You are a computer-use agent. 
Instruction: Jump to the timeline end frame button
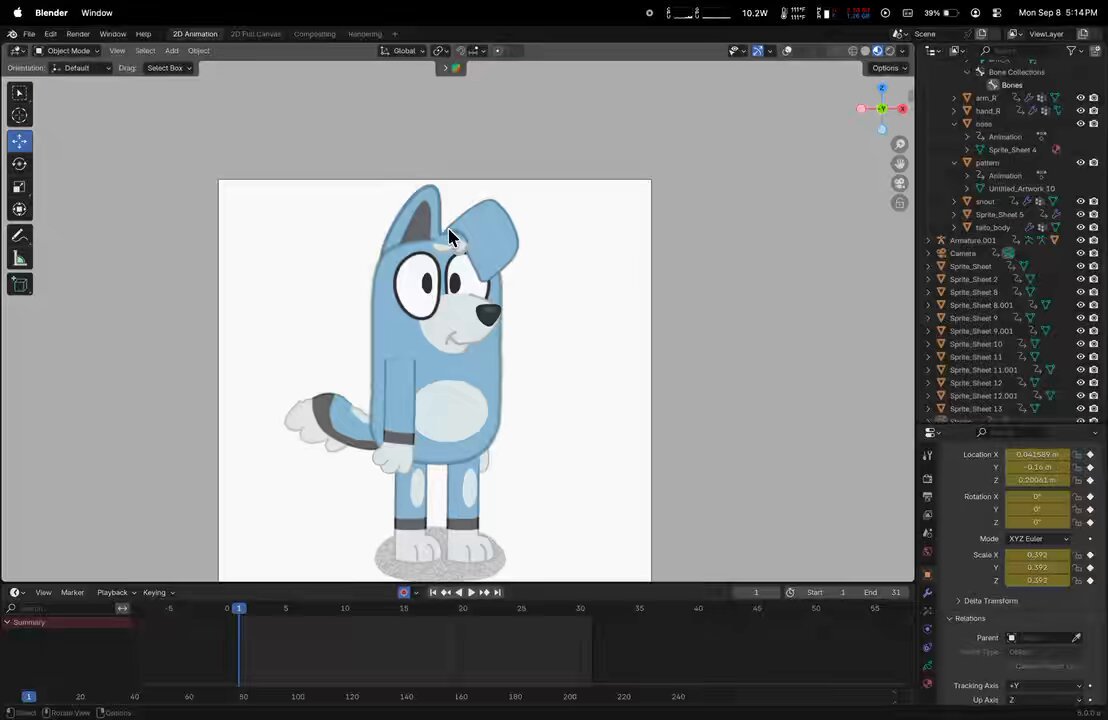pos(497,592)
